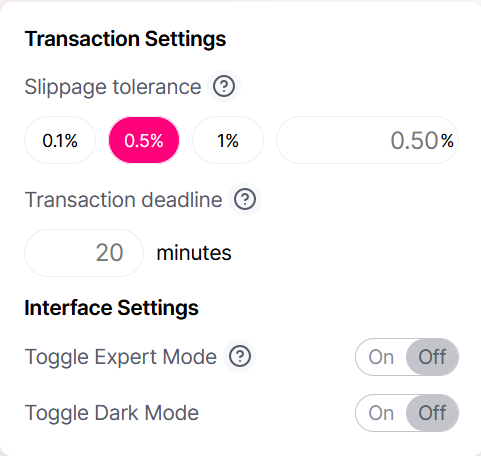Click the Toggle Dark Mode label
This screenshot has width=481, height=456.
pyautogui.click(x=112, y=413)
